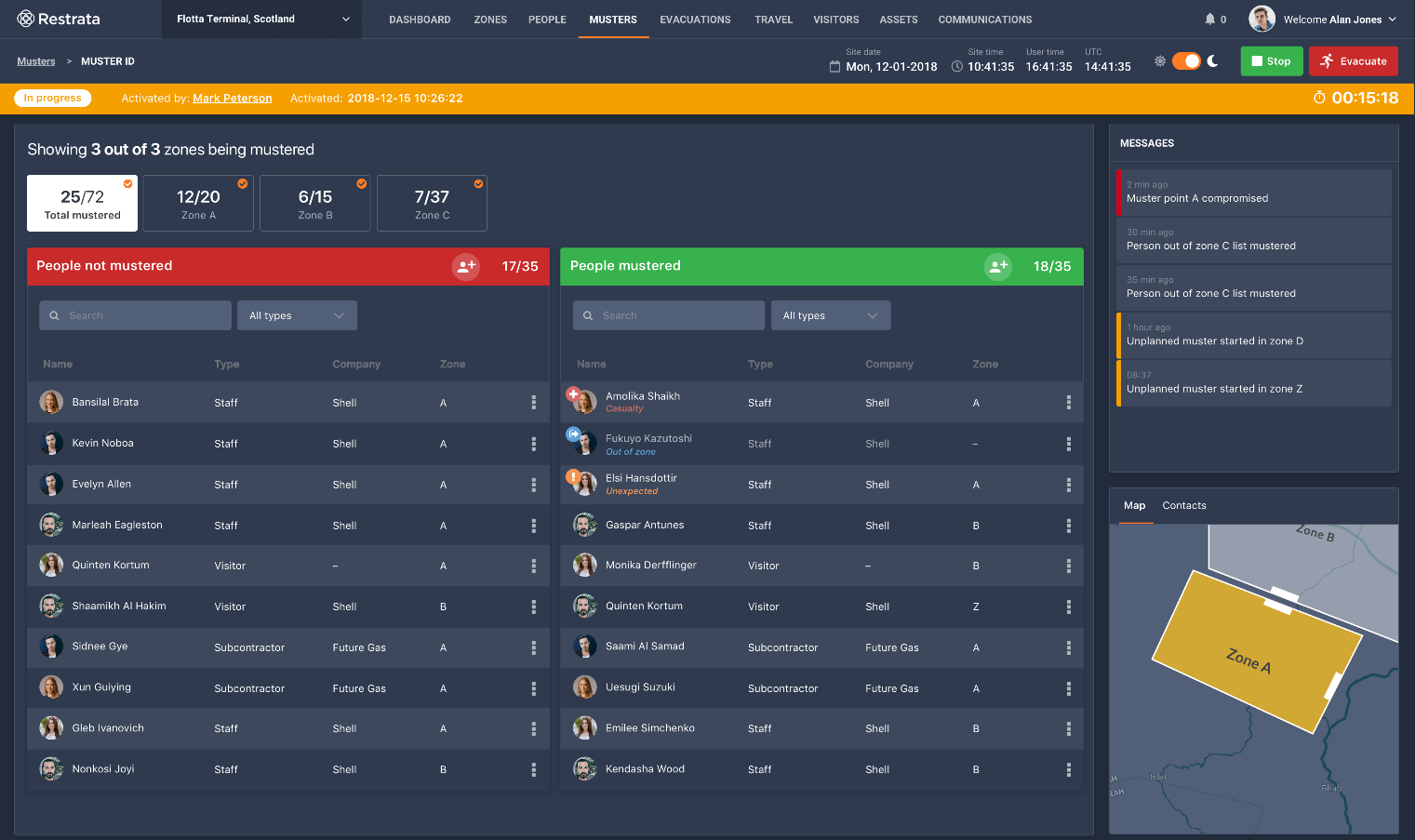Go to the Evacuations menu
Viewport: 1415px width, 840px height.
tap(695, 20)
